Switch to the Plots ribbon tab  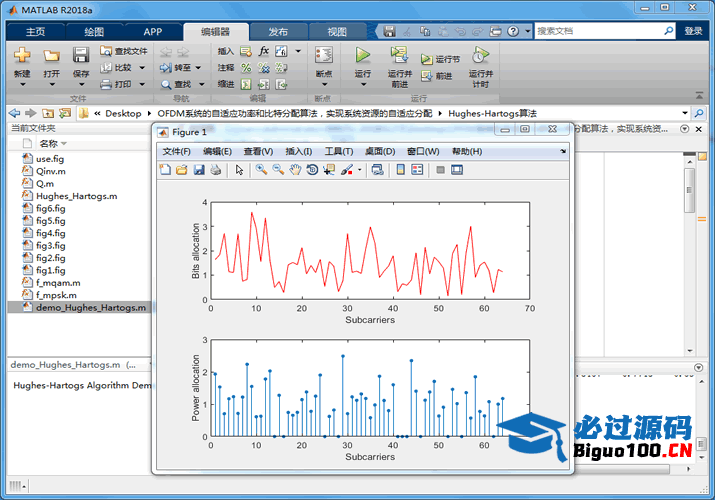94,31
